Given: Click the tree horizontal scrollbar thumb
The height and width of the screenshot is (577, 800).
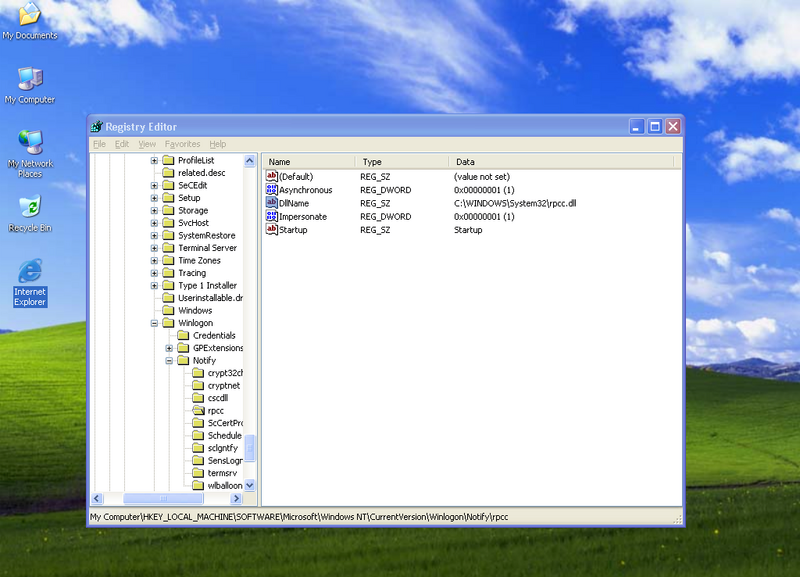Looking at the screenshot, I should pos(163,498).
